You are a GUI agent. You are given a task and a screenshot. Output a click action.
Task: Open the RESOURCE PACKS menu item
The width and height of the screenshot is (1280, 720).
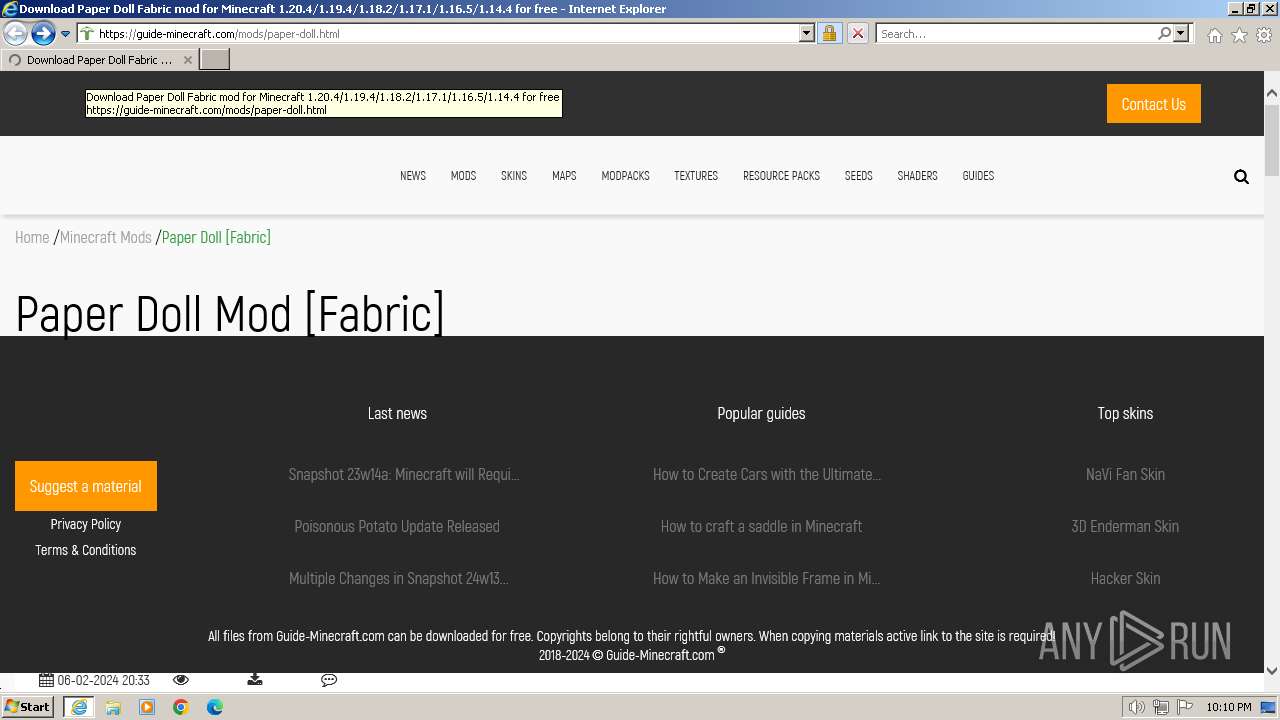(781, 175)
